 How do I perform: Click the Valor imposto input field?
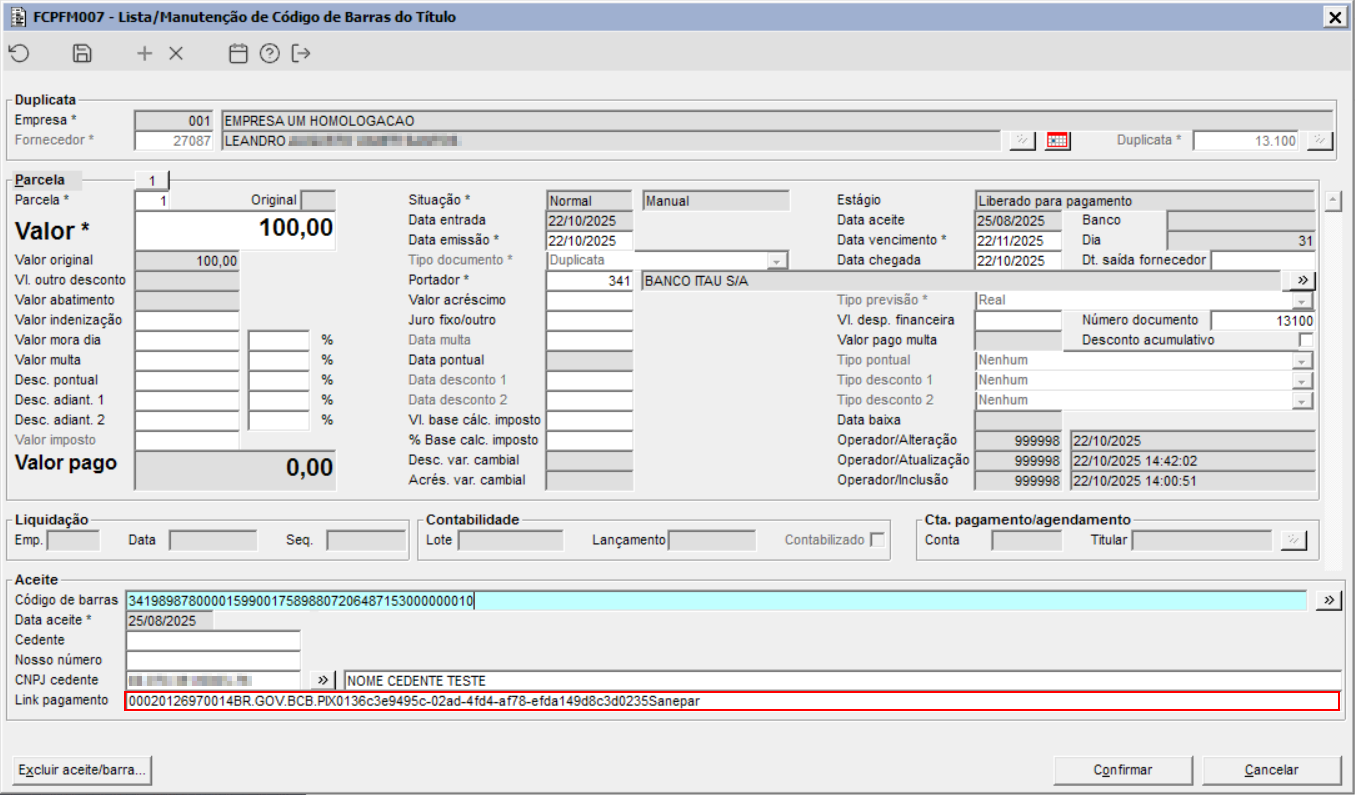[187, 441]
